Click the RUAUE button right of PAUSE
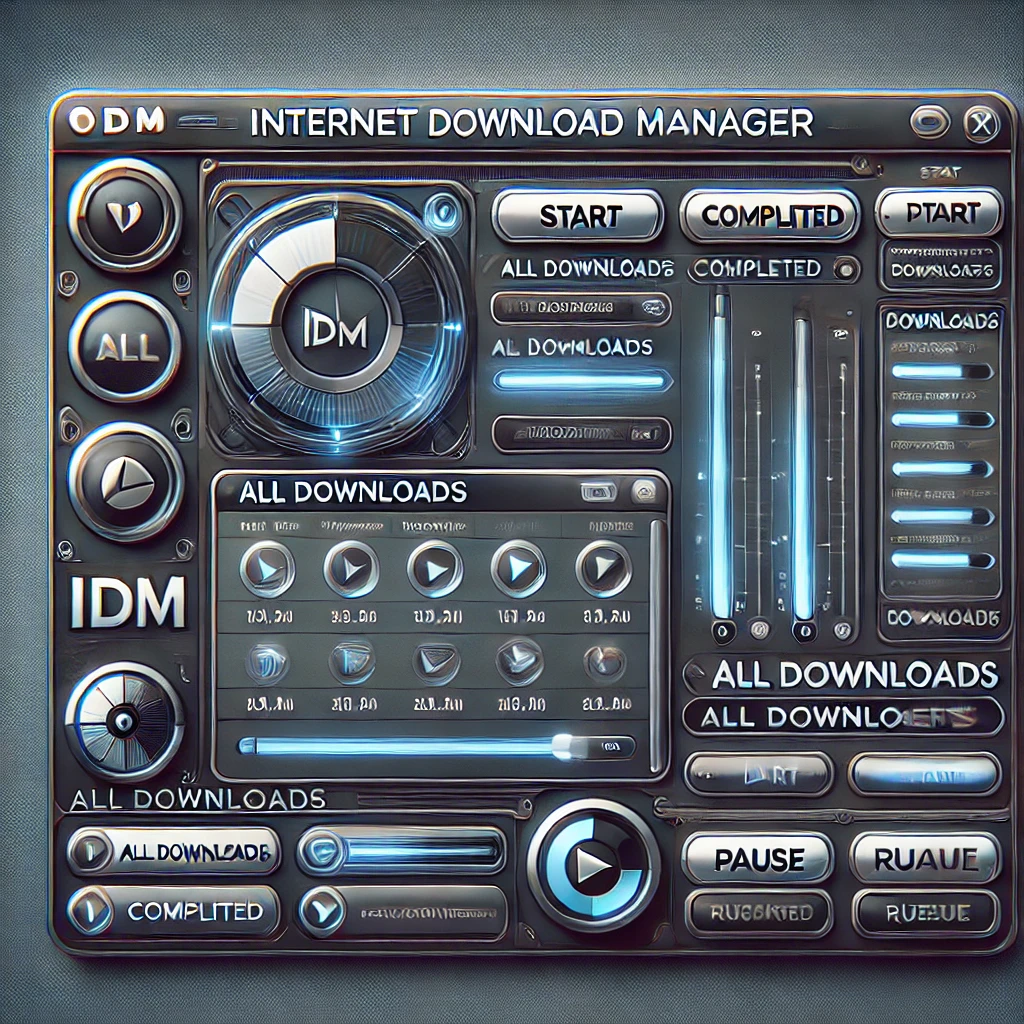Viewport: 1024px width, 1024px height. tap(926, 859)
